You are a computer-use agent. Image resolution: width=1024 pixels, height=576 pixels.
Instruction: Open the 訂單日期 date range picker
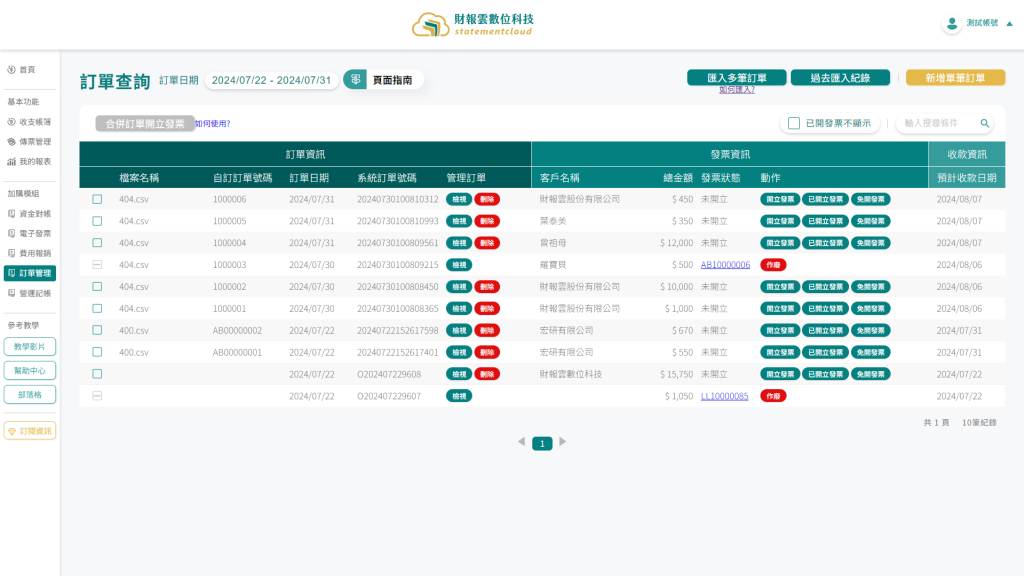[271, 80]
